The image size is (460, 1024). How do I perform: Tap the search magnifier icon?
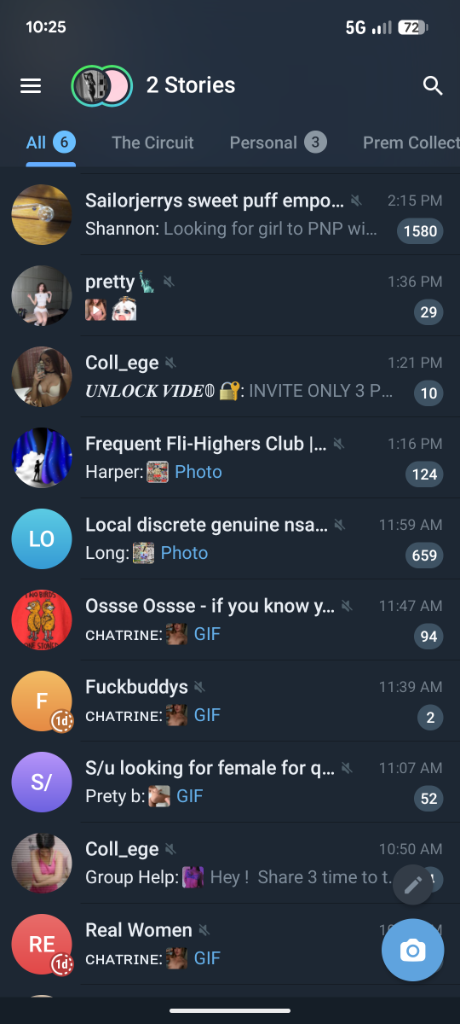point(433,86)
